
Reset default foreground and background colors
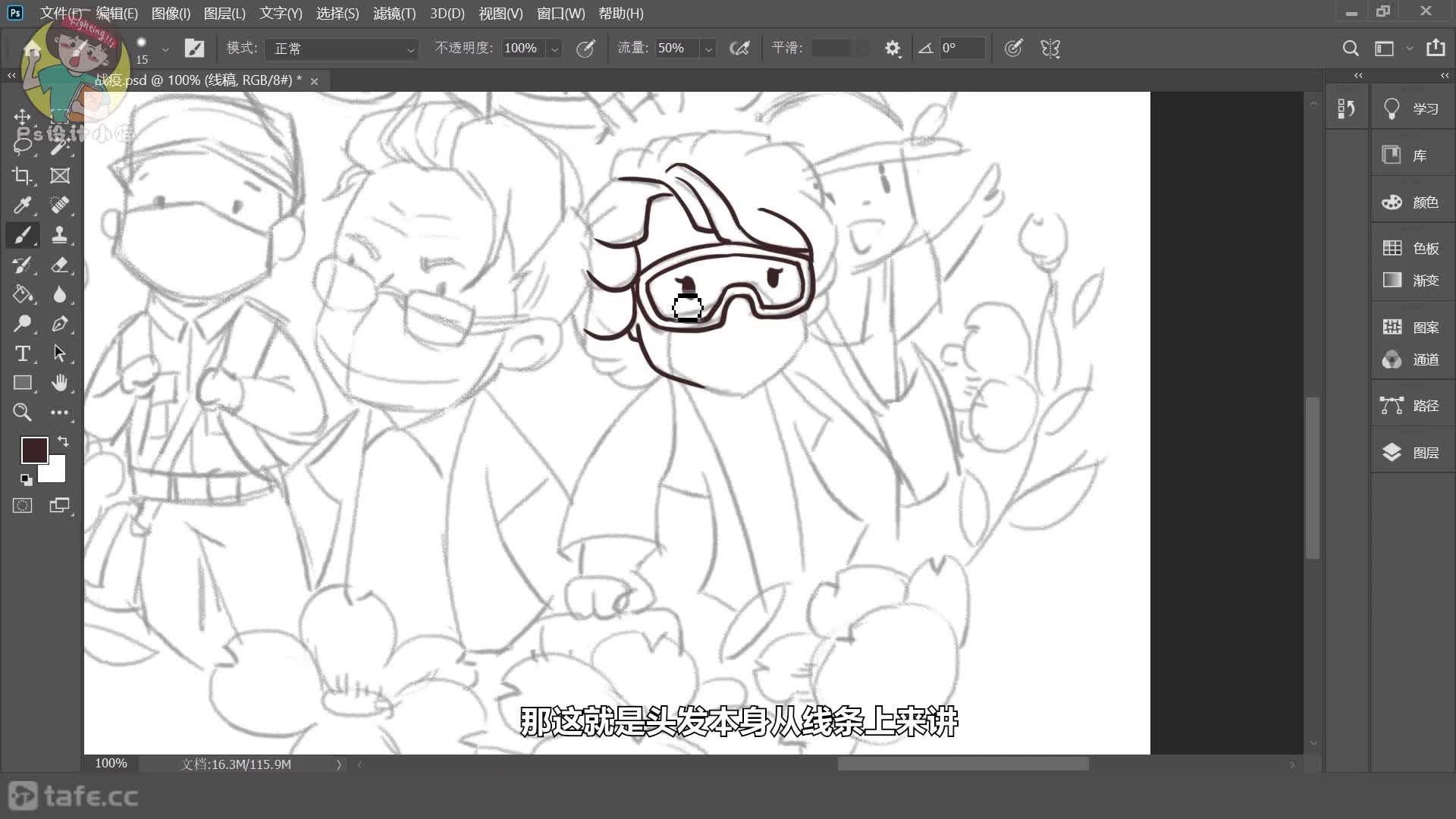coord(26,479)
